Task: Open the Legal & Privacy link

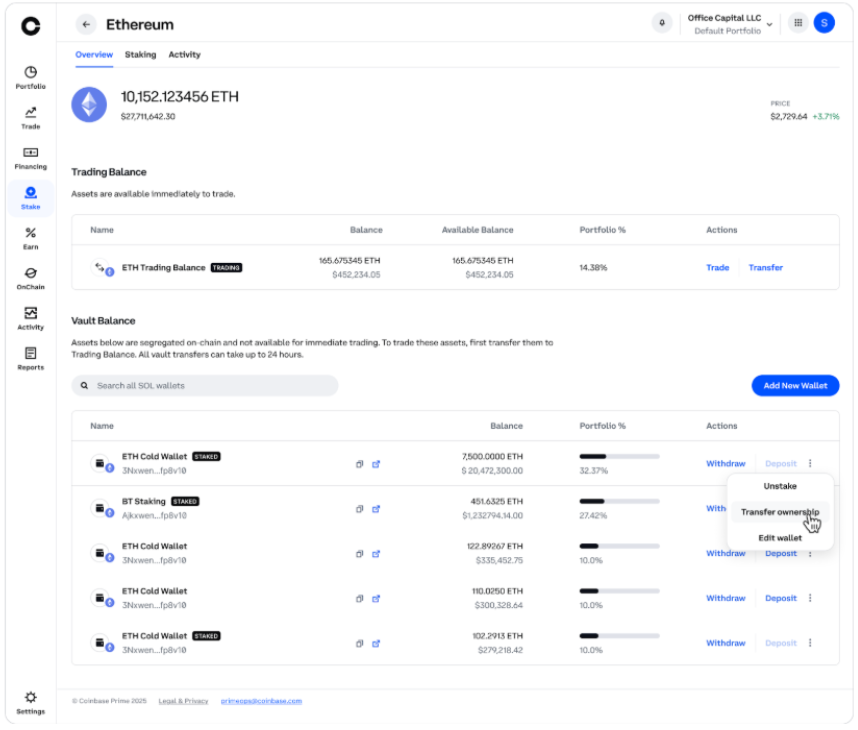Action: pyautogui.click(x=183, y=701)
